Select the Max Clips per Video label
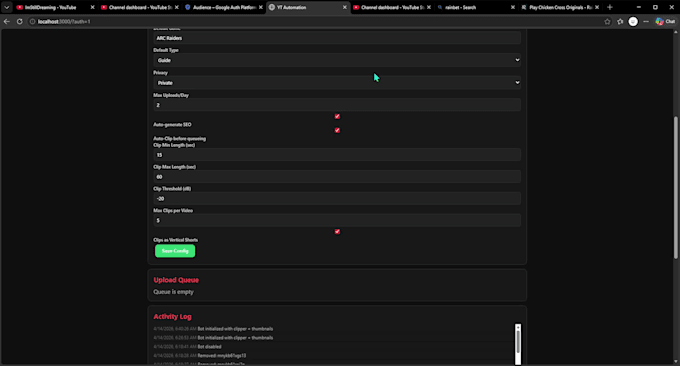680x366 pixels. click(x=173, y=210)
